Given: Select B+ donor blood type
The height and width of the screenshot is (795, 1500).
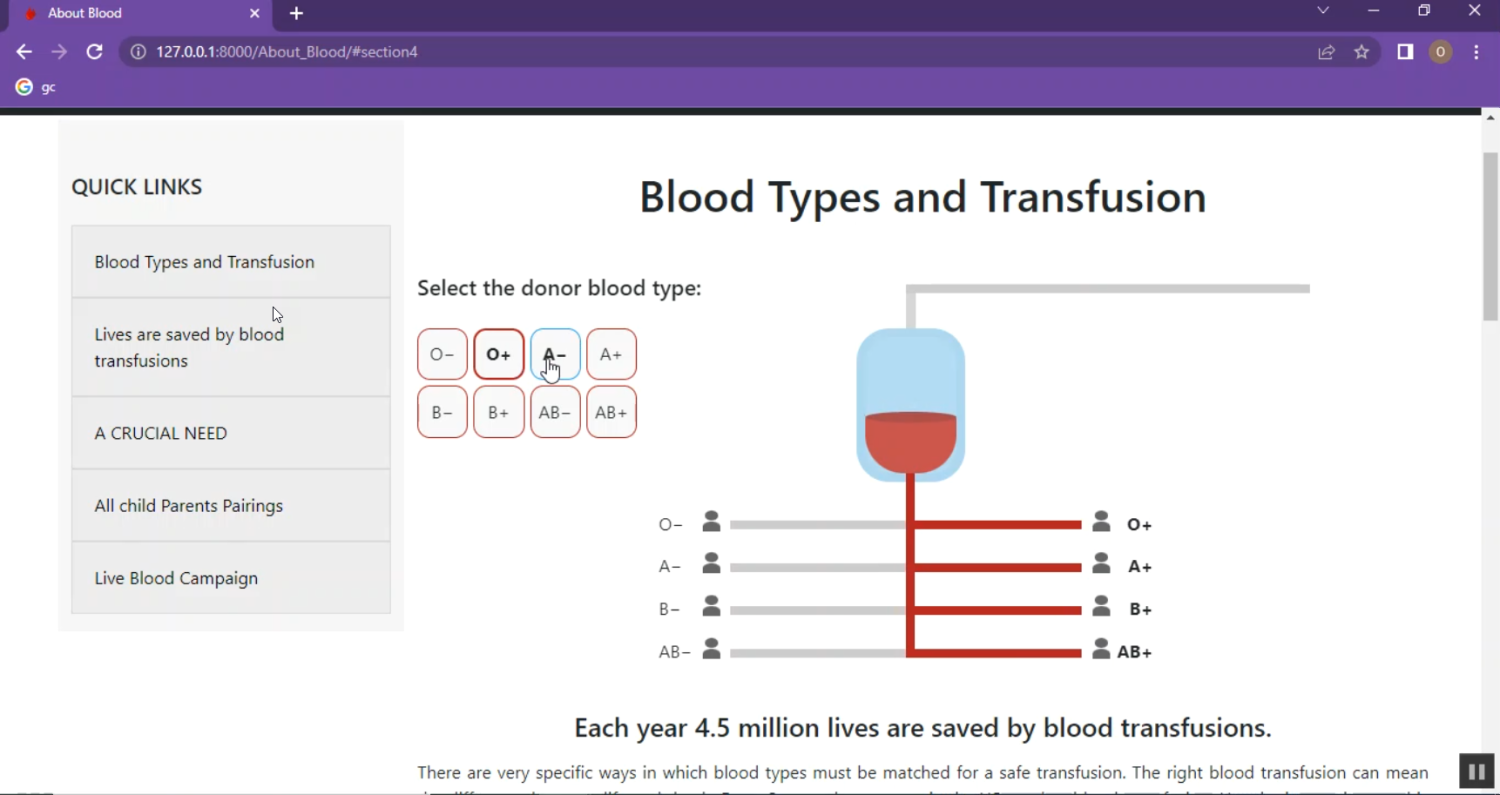Looking at the screenshot, I should [498, 412].
